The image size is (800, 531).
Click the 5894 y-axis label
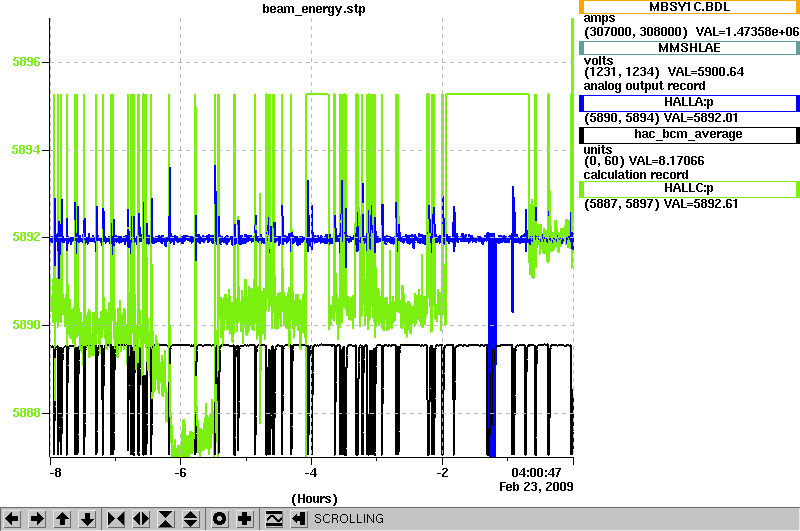tap(26, 150)
